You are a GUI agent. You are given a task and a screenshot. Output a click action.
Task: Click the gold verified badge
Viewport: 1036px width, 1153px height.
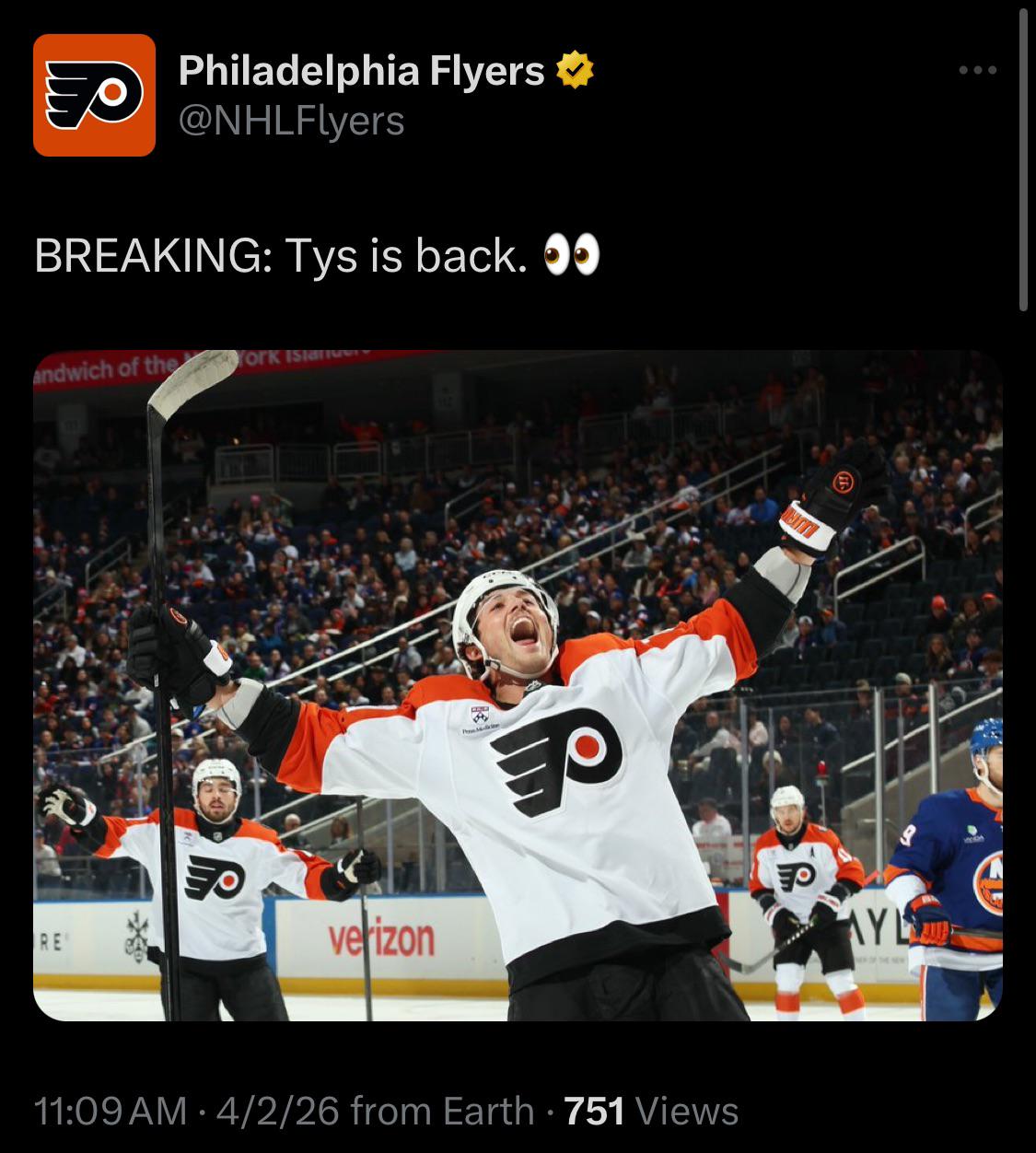(574, 71)
